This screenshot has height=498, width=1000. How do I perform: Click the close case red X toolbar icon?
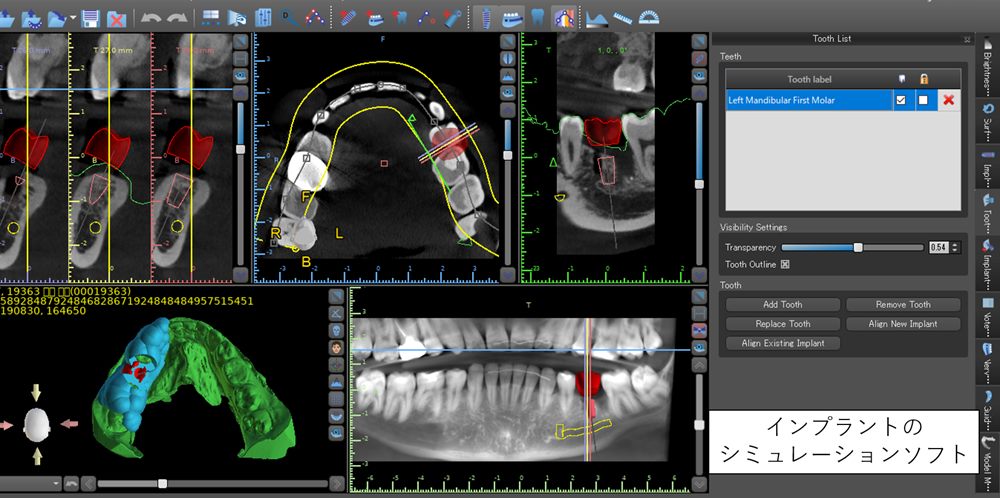click(117, 18)
